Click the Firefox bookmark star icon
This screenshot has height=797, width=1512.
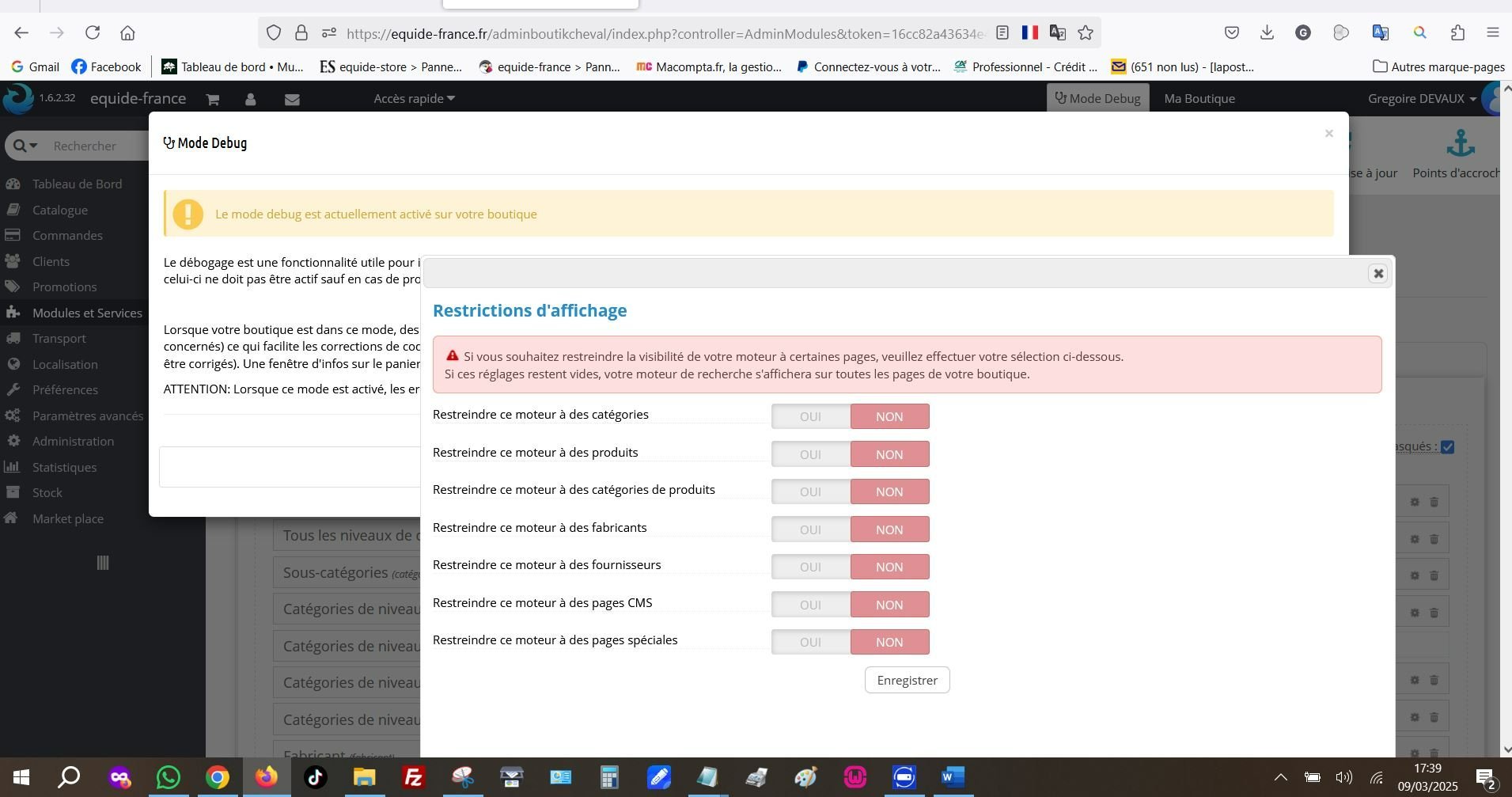(1086, 32)
